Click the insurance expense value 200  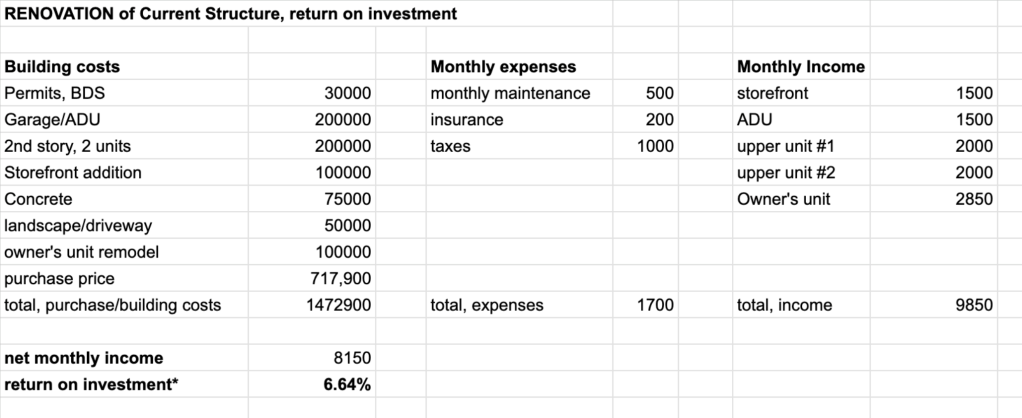tap(661, 120)
